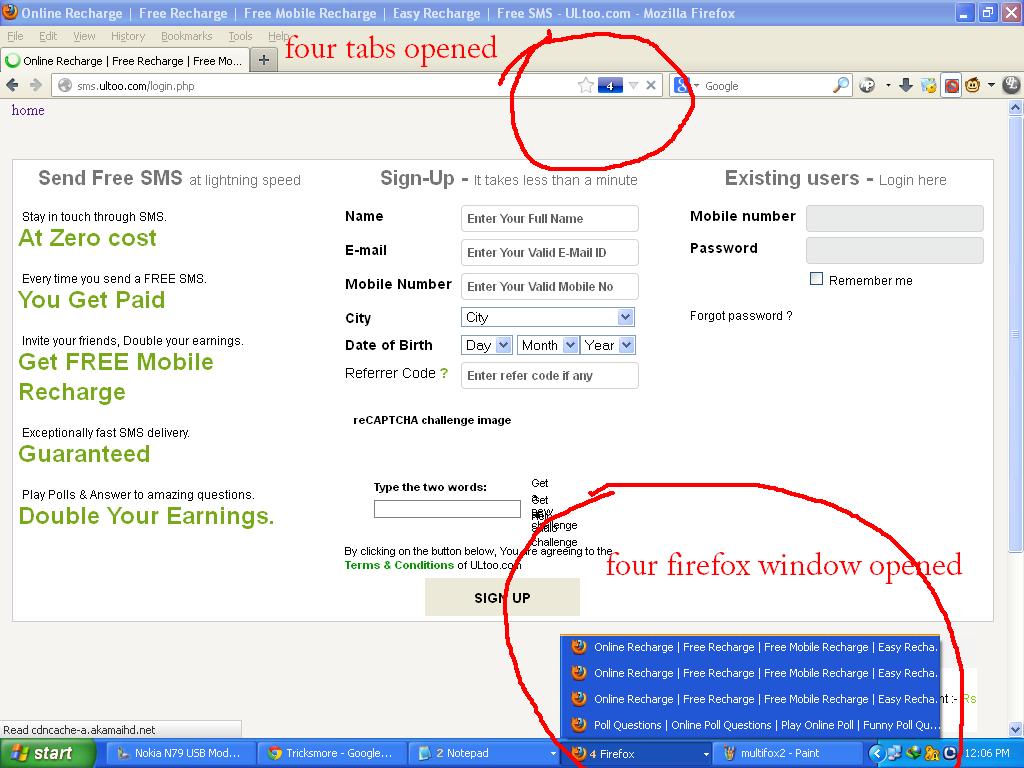Click the browser Back arrow
This screenshot has height=768, width=1024.
[x=12, y=86]
